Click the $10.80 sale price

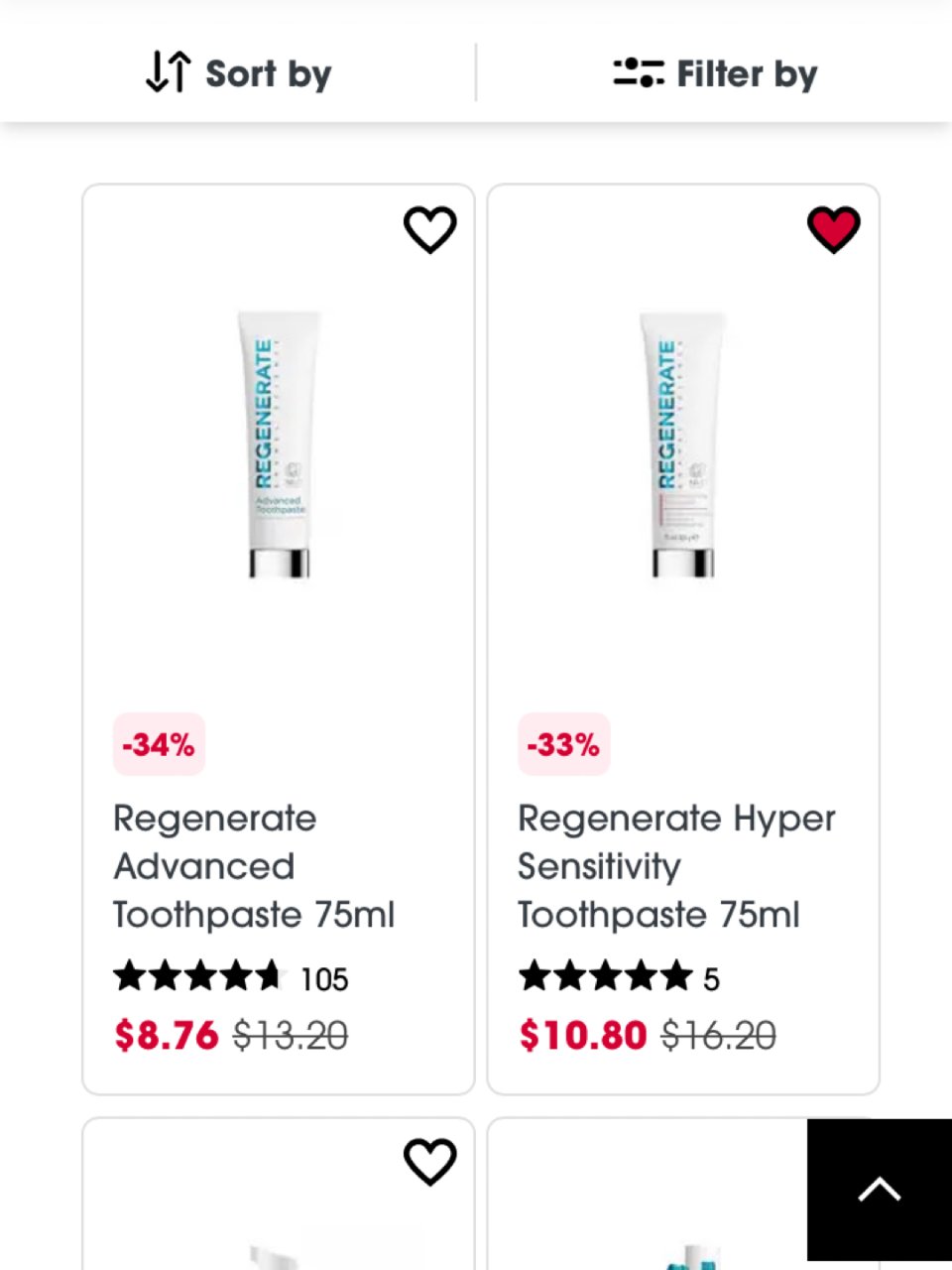point(583,1036)
